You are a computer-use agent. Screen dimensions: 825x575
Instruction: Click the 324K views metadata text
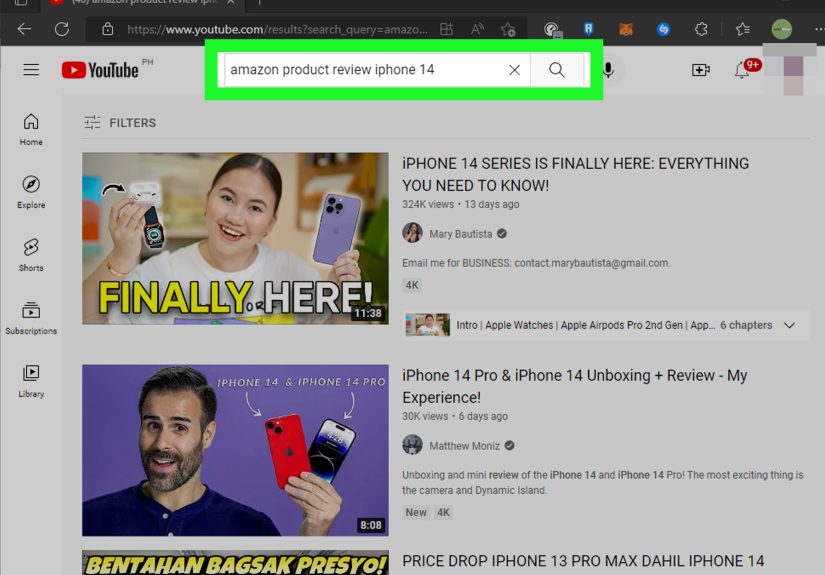[428, 204]
